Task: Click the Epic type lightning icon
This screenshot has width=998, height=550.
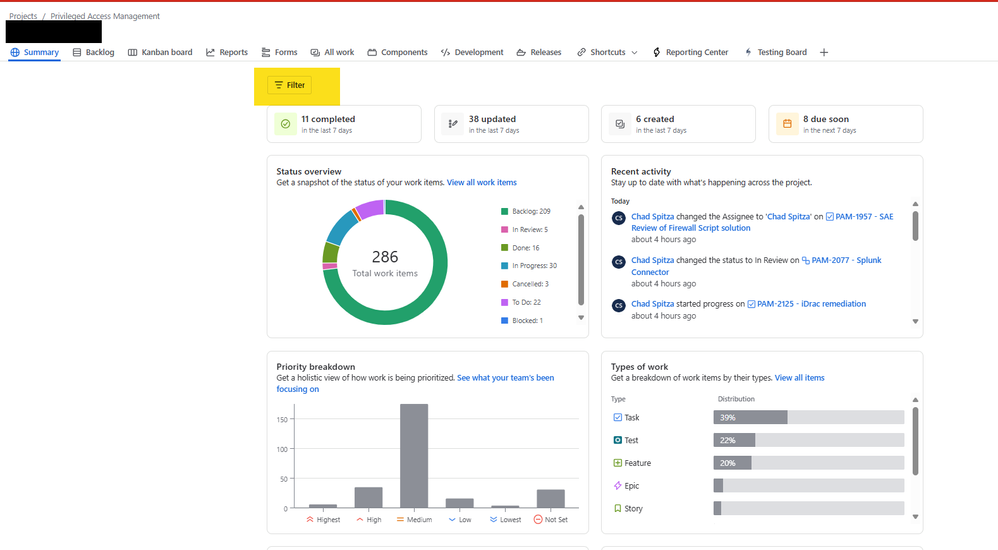Action: (617, 486)
